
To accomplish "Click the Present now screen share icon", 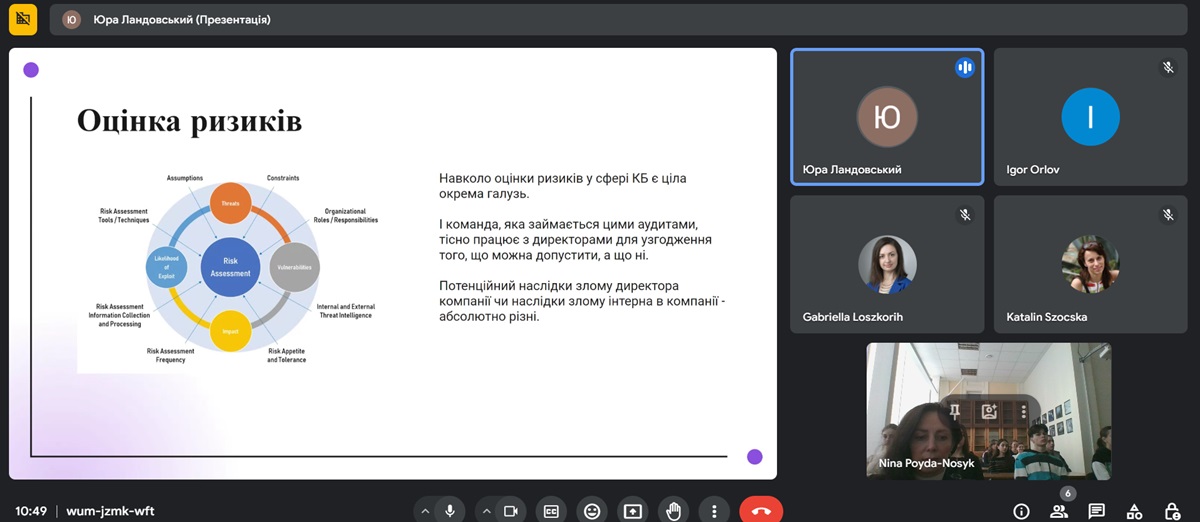I will point(632,511).
